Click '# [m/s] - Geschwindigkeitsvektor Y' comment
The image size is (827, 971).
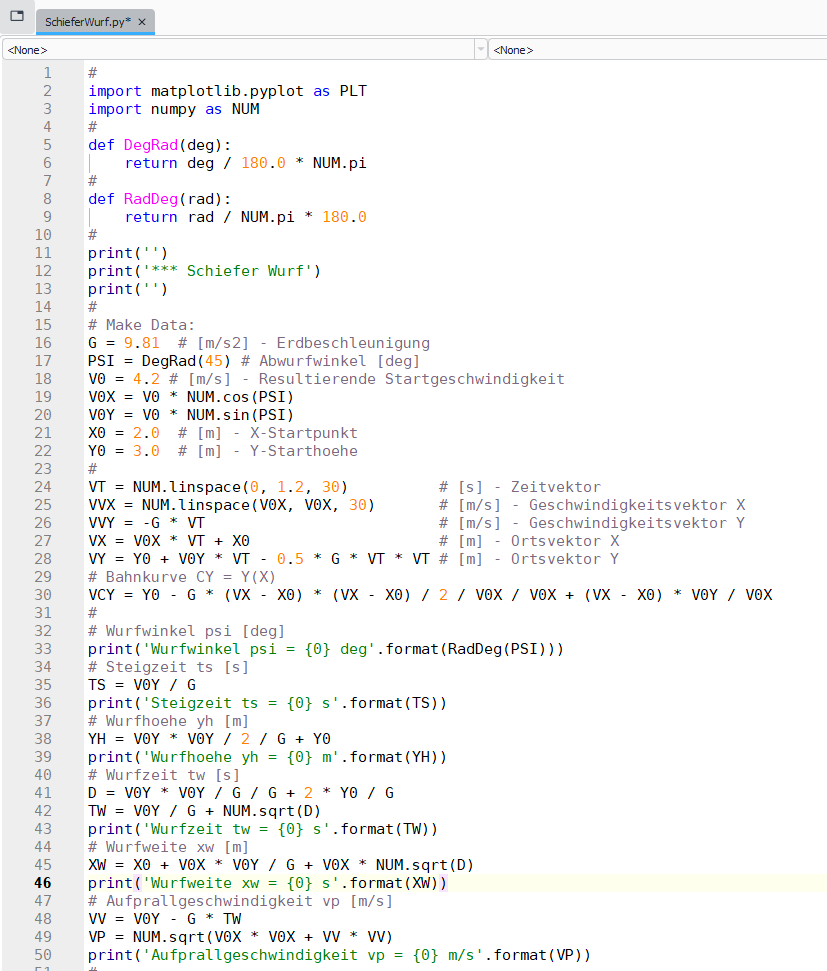(x=592, y=523)
